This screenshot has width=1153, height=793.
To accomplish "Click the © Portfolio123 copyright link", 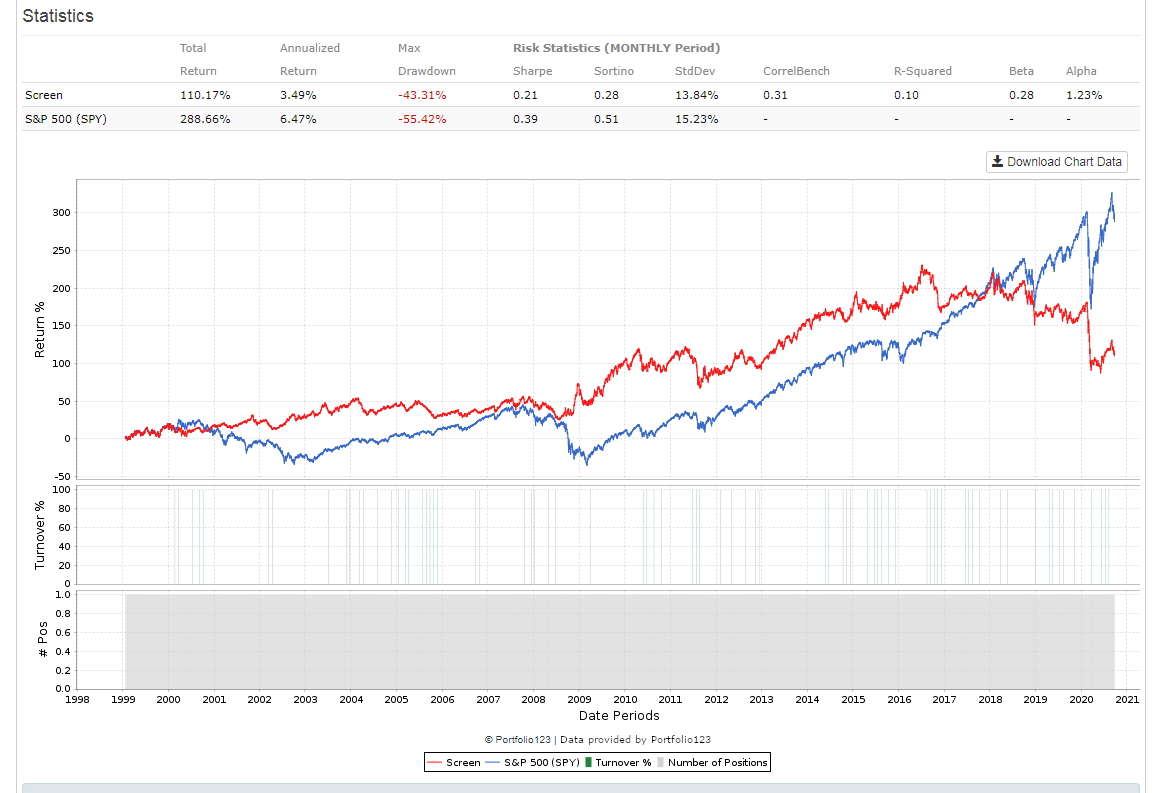I will click(x=517, y=740).
